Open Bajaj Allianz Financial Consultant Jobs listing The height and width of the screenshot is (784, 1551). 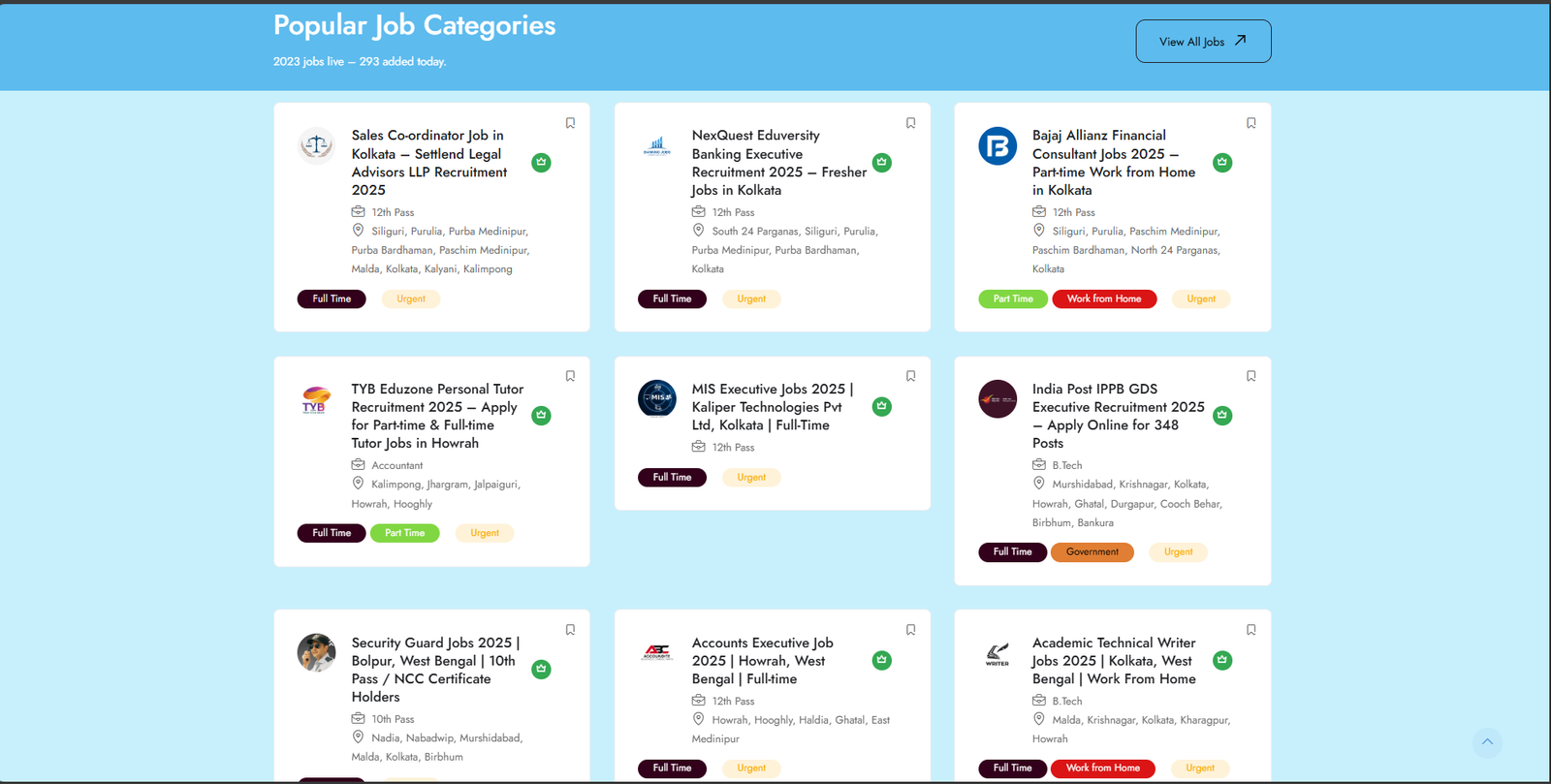click(1113, 163)
